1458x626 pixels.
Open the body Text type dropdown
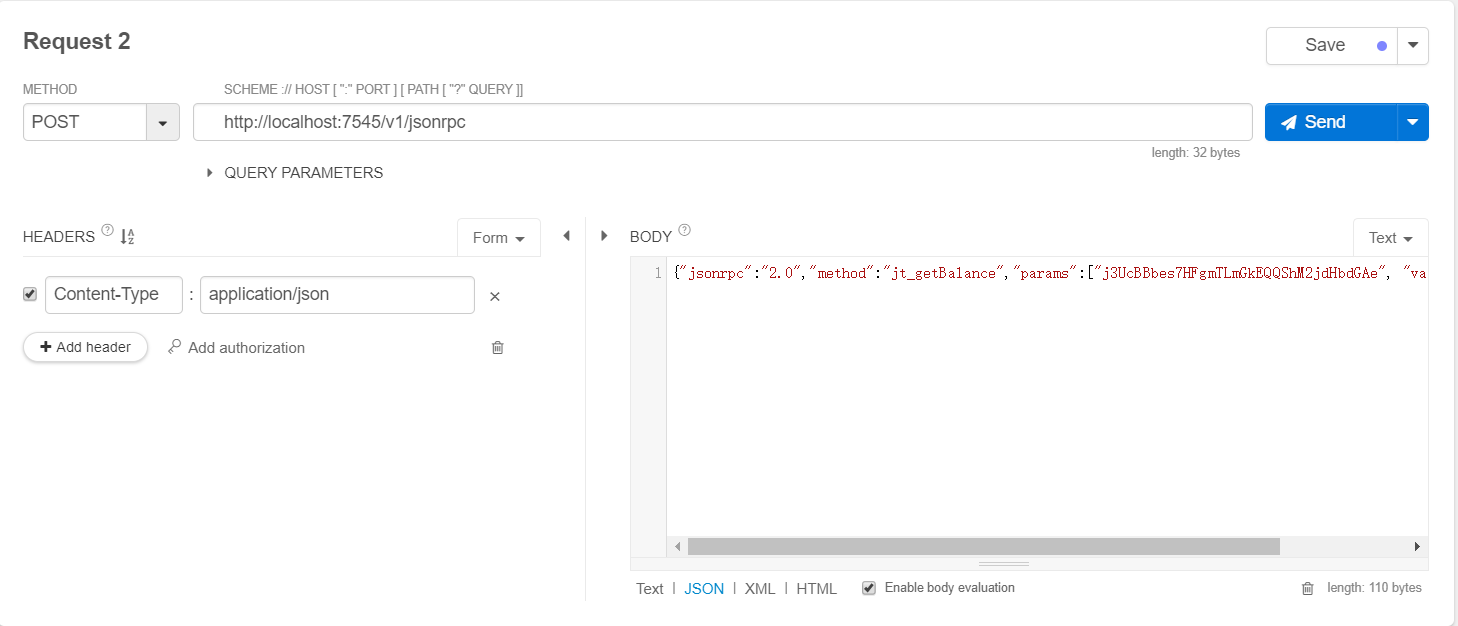(1390, 238)
